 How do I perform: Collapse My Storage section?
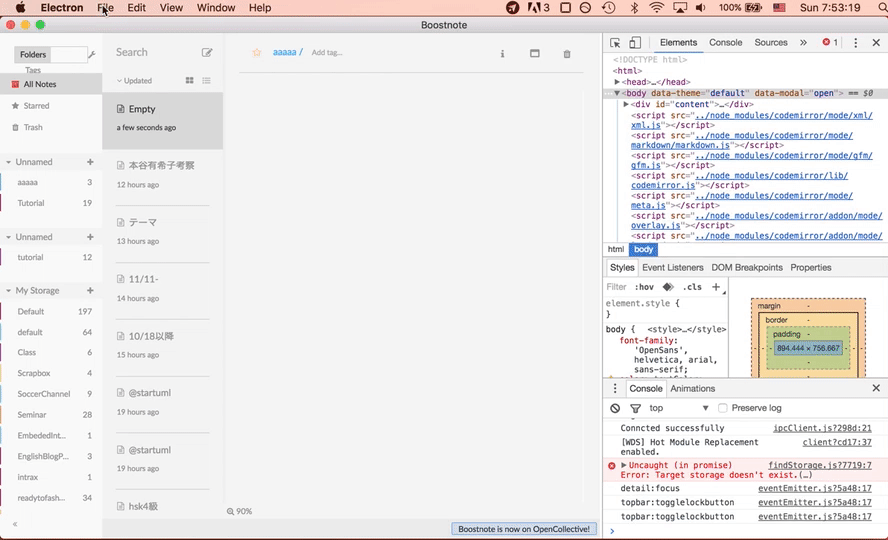[x=8, y=291]
